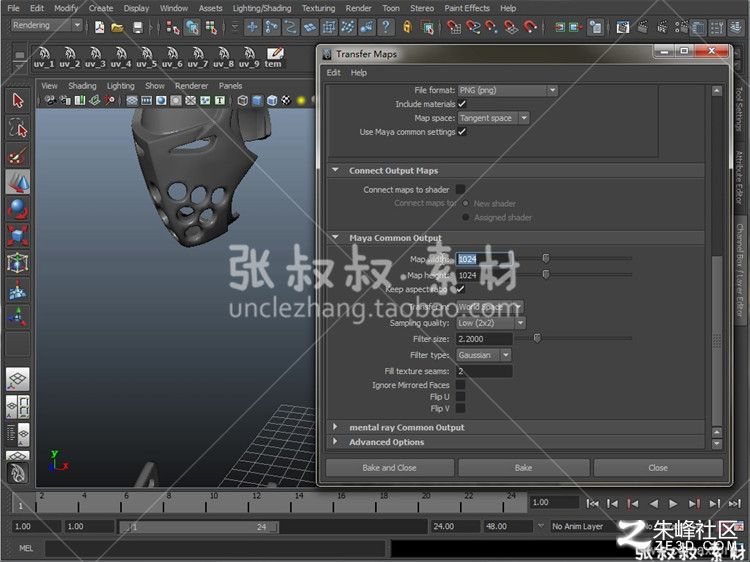This screenshot has width=750, height=562.
Task: Open the Paint Effects menu
Action: click(467, 8)
